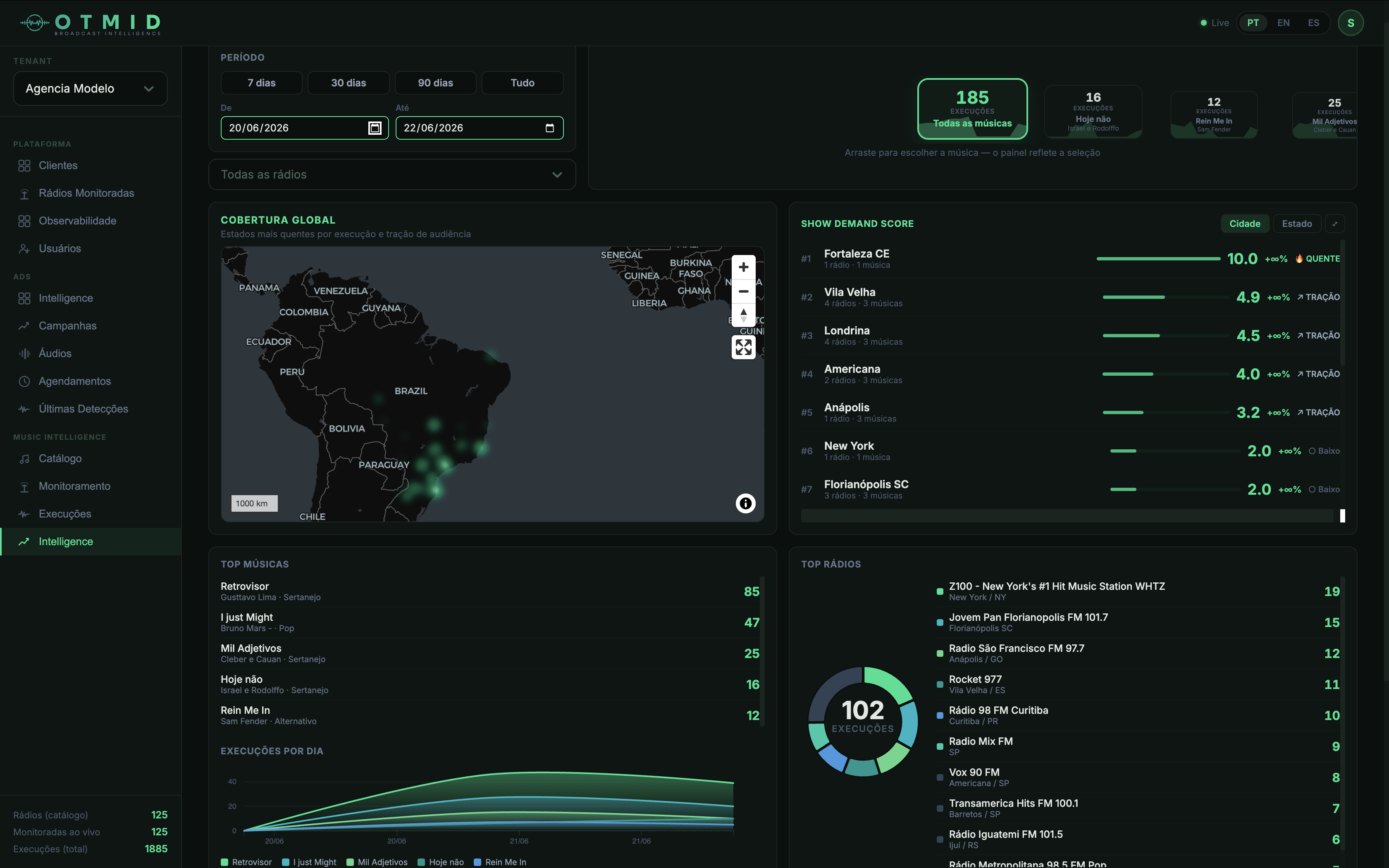Click the Z100 station green color marker
Image resolution: width=1389 pixels, height=868 pixels.
940,591
